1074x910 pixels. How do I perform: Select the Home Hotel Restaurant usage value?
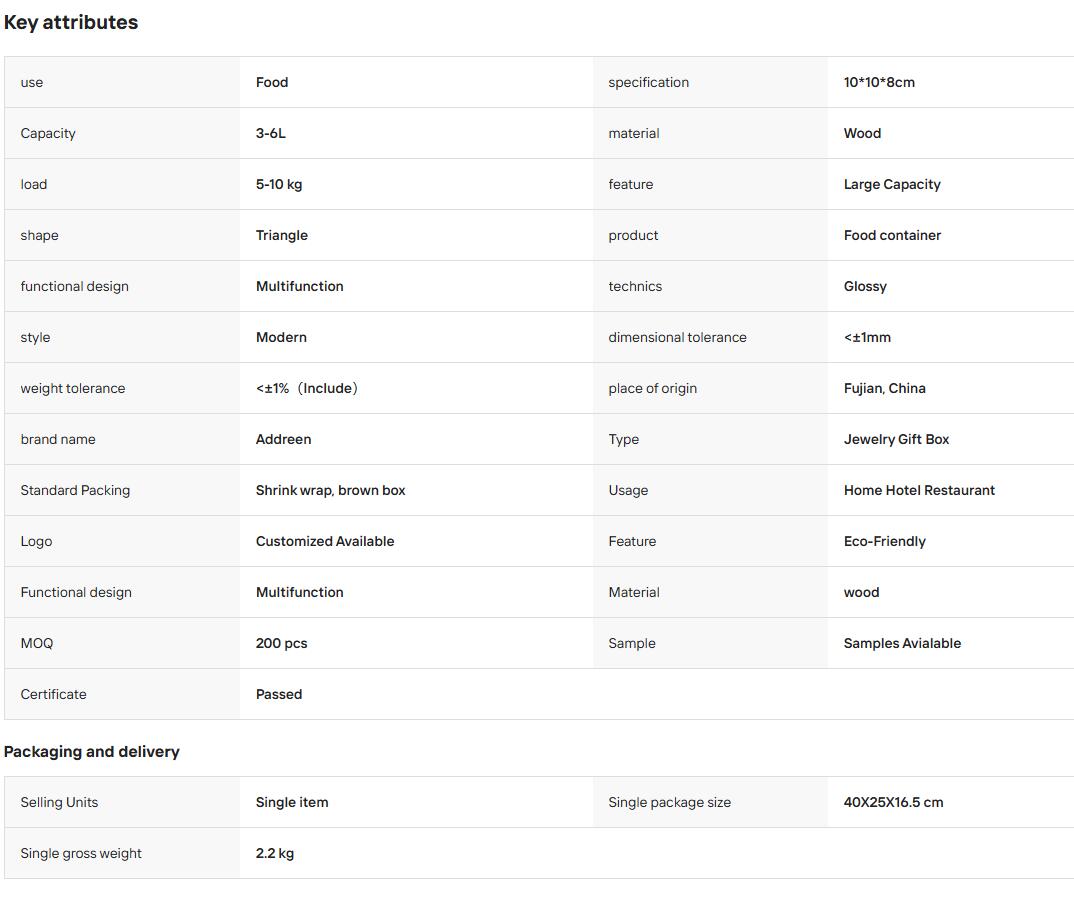tap(919, 490)
